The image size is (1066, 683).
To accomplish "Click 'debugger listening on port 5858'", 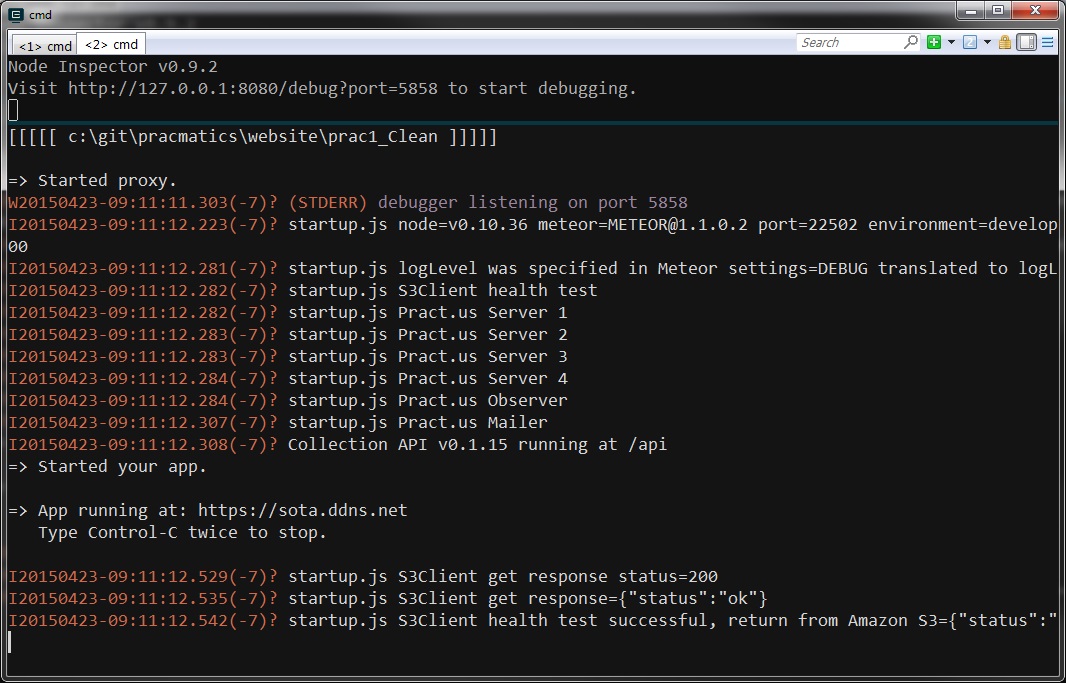I will point(533,203).
